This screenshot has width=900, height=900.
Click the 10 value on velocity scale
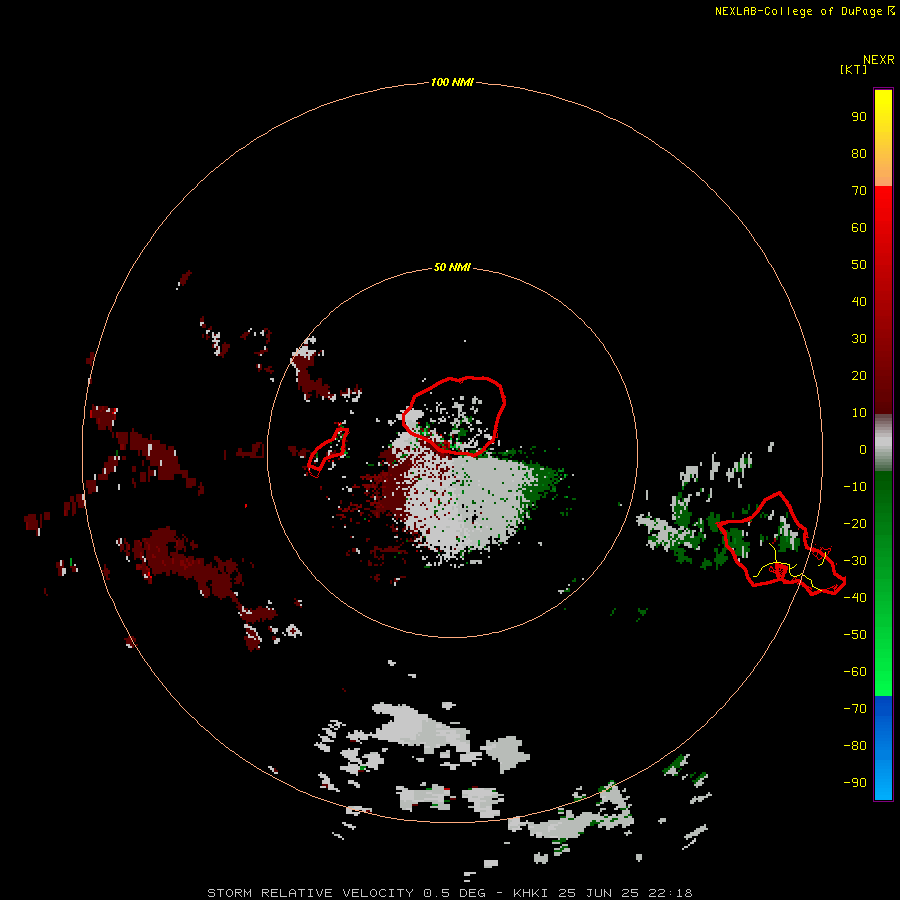(x=859, y=413)
